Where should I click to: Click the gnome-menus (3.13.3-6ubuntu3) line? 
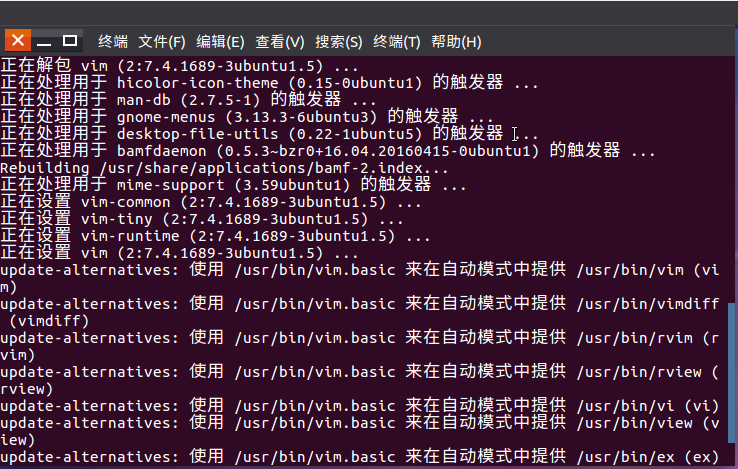point(247,117)
